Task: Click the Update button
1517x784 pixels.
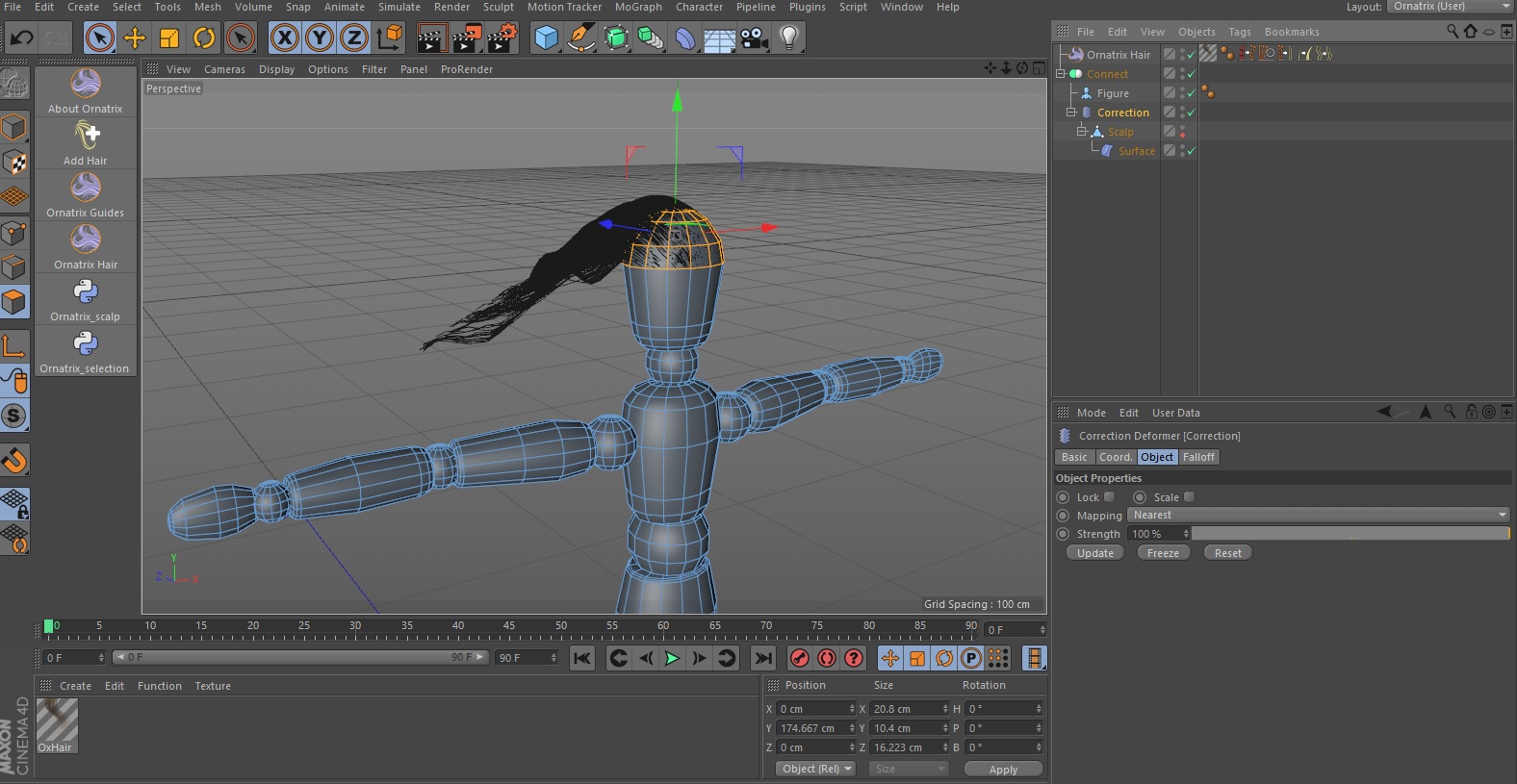Action: pos(1095,553)
